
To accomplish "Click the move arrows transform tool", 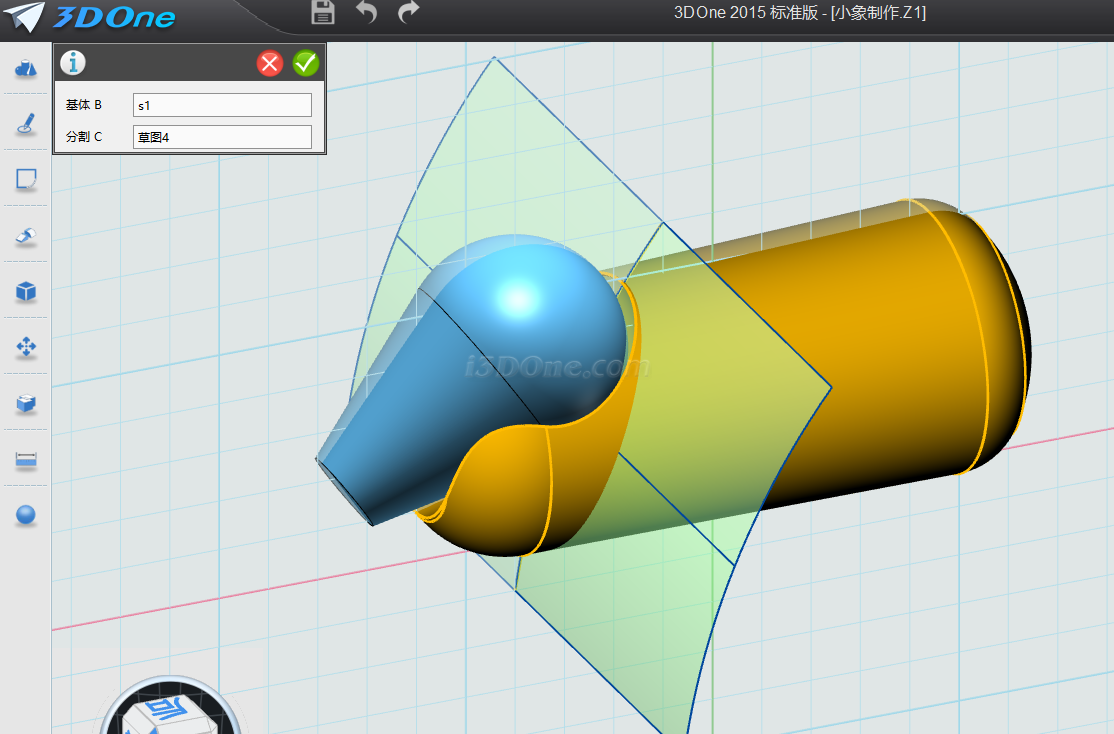I will coord(26,348).
